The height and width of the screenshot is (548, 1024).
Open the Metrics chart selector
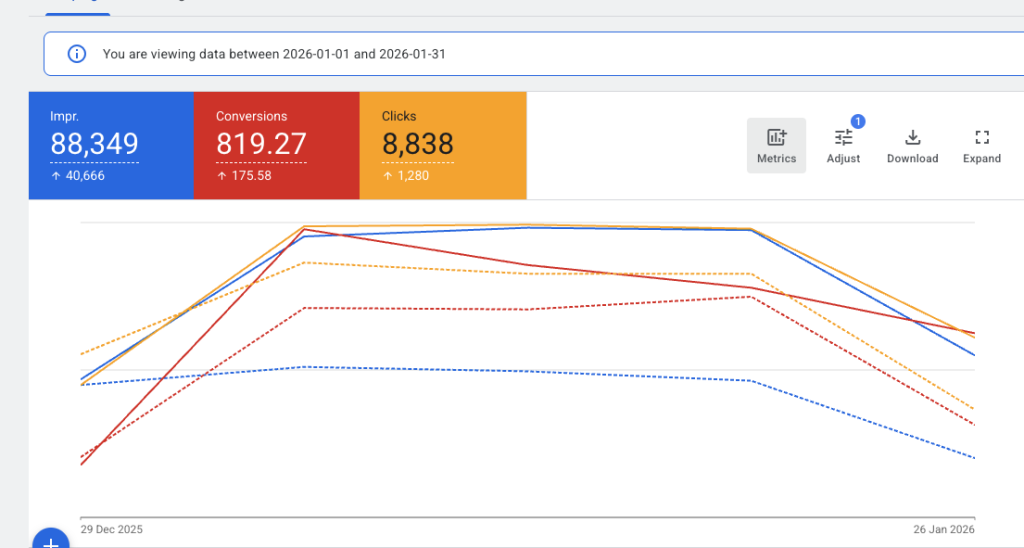coord(776,146)
